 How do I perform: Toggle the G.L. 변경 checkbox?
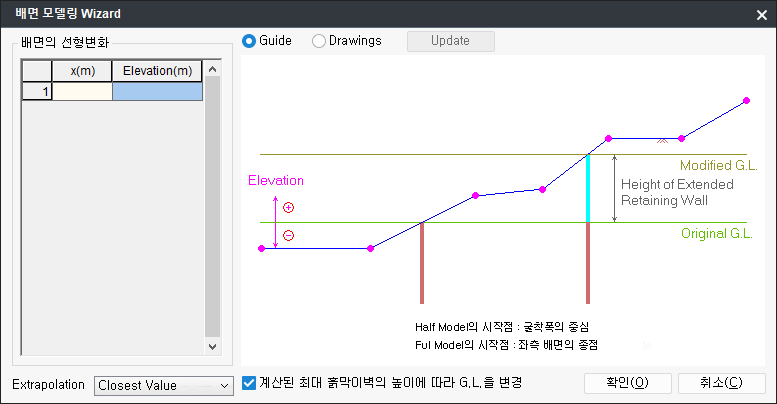coord(250,382)
